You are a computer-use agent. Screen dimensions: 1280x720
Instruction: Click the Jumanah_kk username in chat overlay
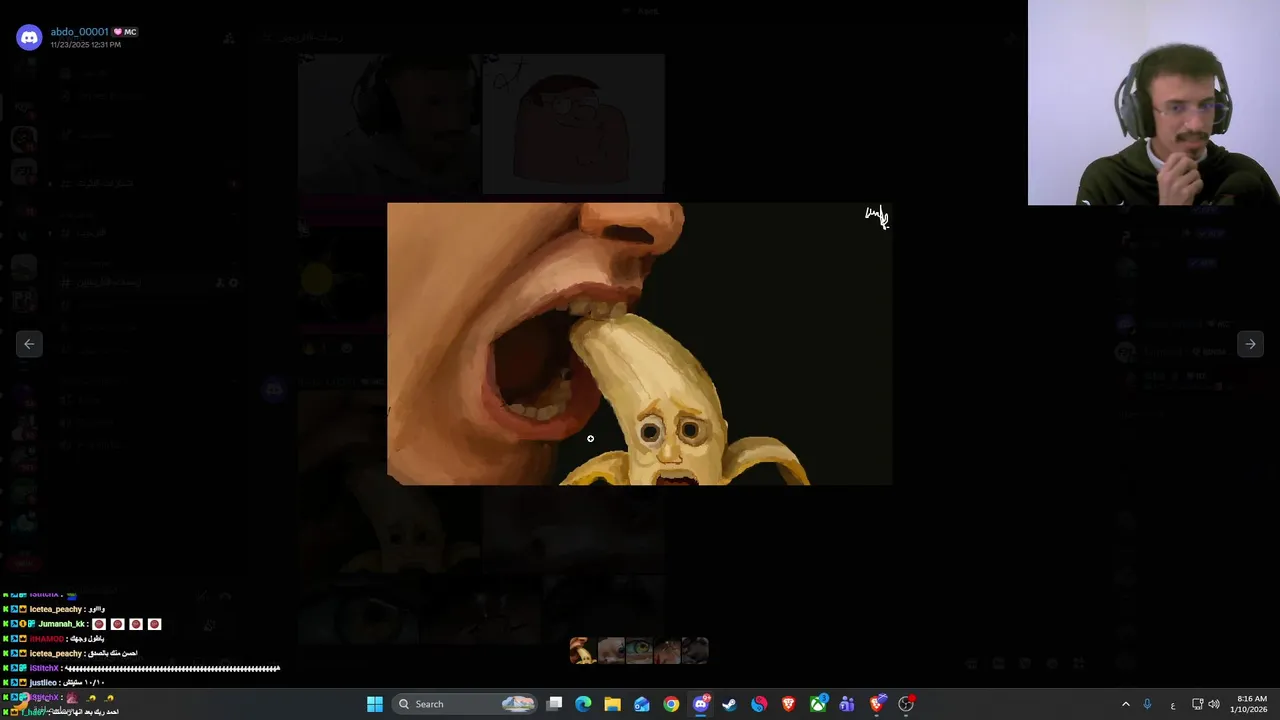click(62, 624)
